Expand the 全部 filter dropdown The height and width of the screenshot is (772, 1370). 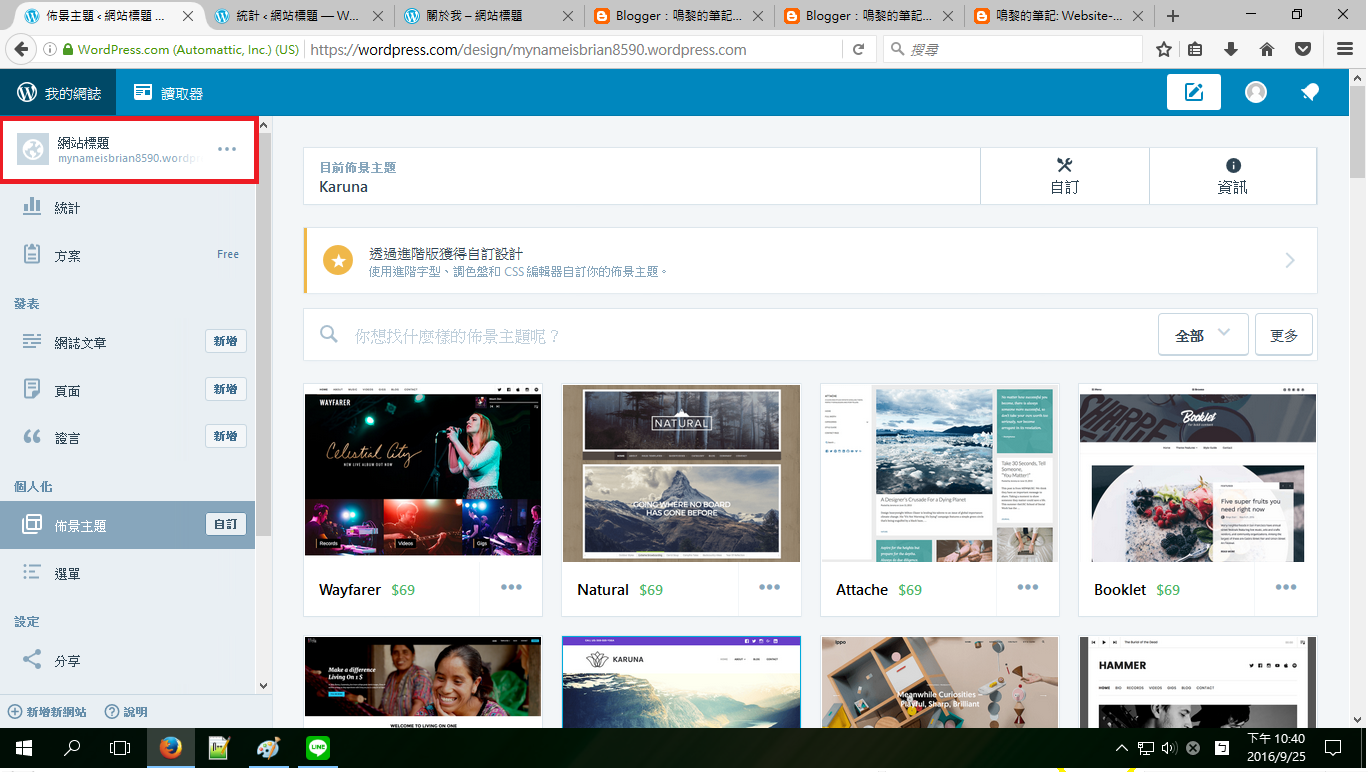click(x=1203, y=335)
